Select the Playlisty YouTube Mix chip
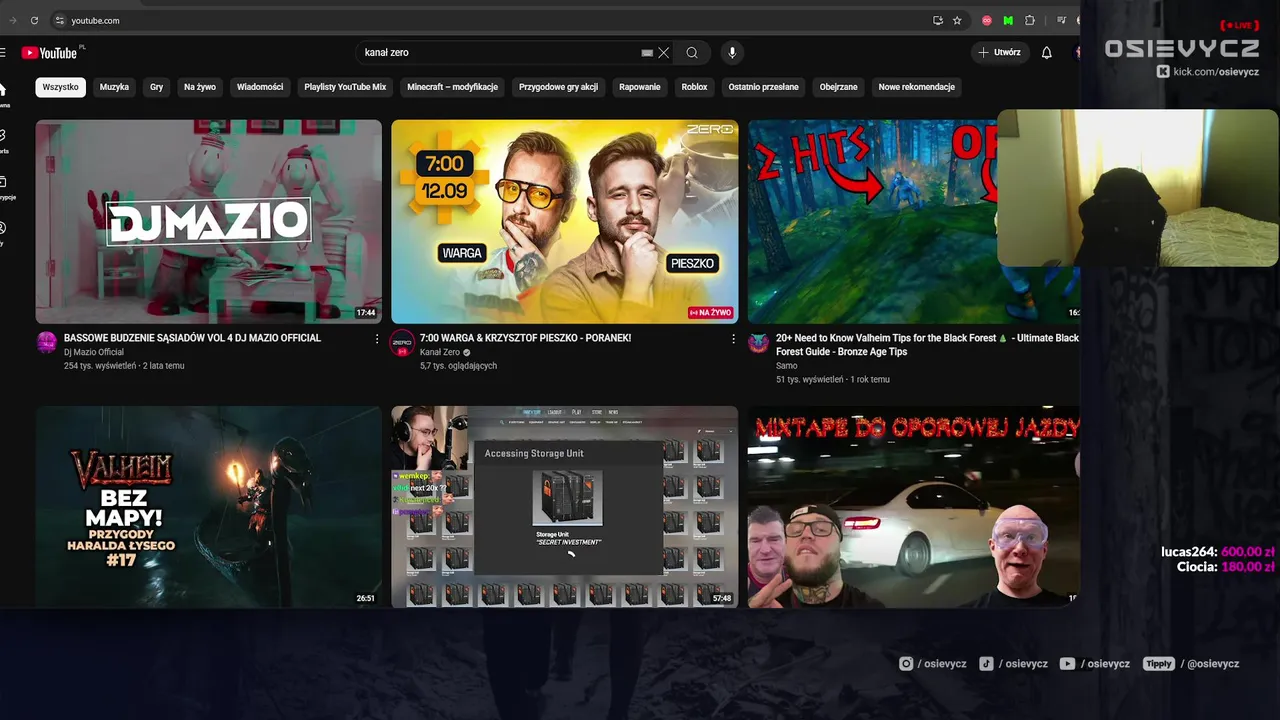Viewport: 1280px width, 720px height. pos(345,87)
